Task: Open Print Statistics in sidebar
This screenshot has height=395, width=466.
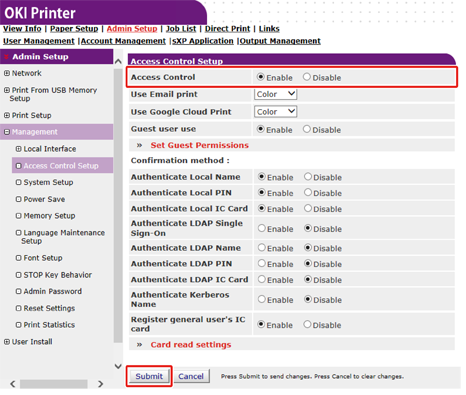Action: tap(49, 325)
